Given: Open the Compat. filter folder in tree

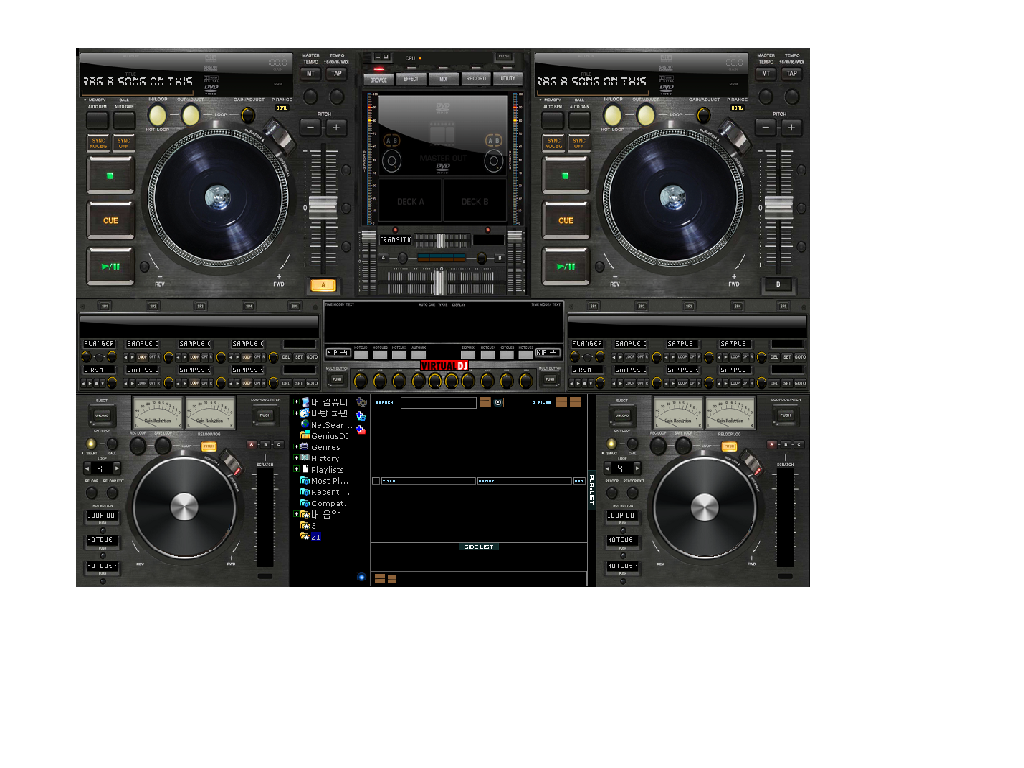Looking at the screenshot, I should coord(324,503).
